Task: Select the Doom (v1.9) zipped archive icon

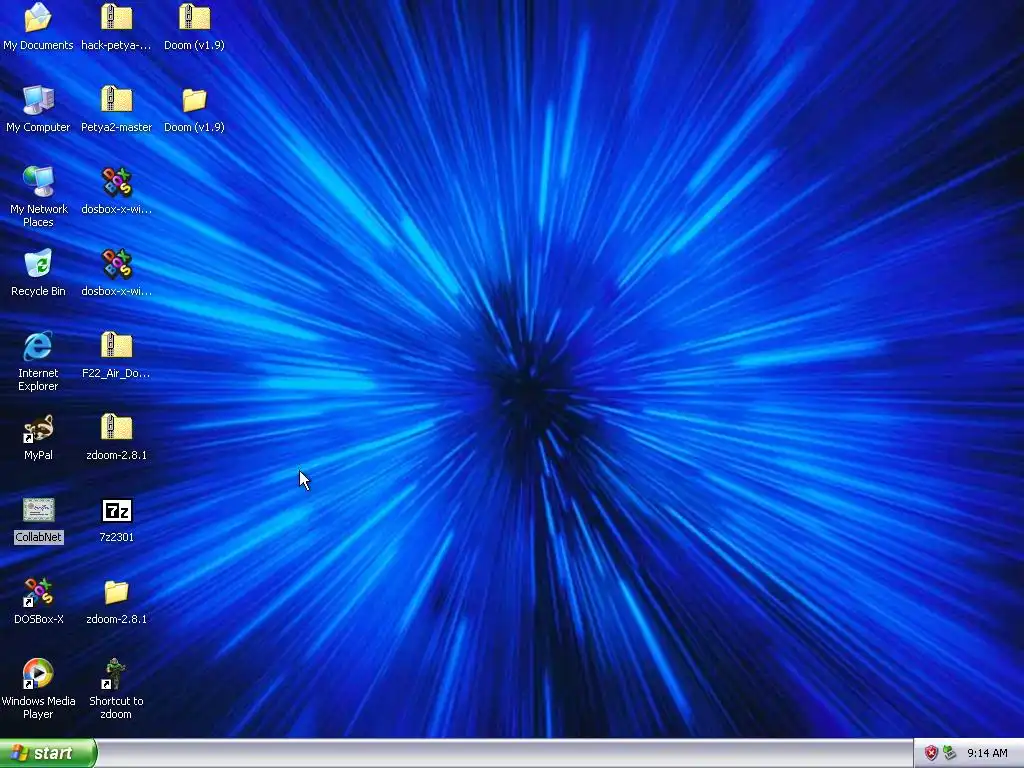Action: (195, 18)
